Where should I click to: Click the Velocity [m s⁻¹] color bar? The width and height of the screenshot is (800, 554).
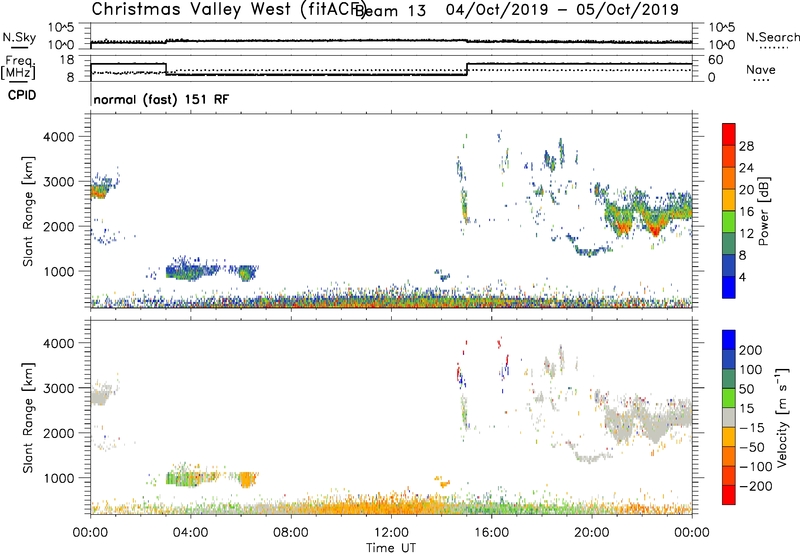[x=729, y=417]
